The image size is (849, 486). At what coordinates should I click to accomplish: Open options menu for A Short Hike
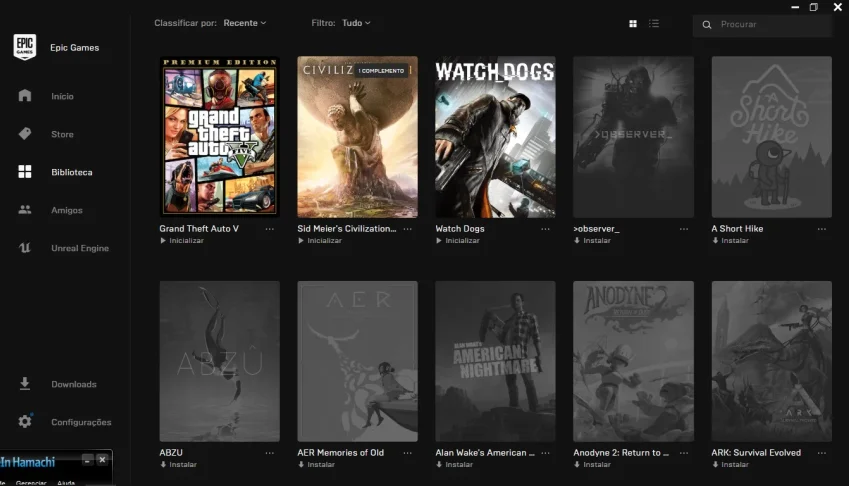click(822, 229)
